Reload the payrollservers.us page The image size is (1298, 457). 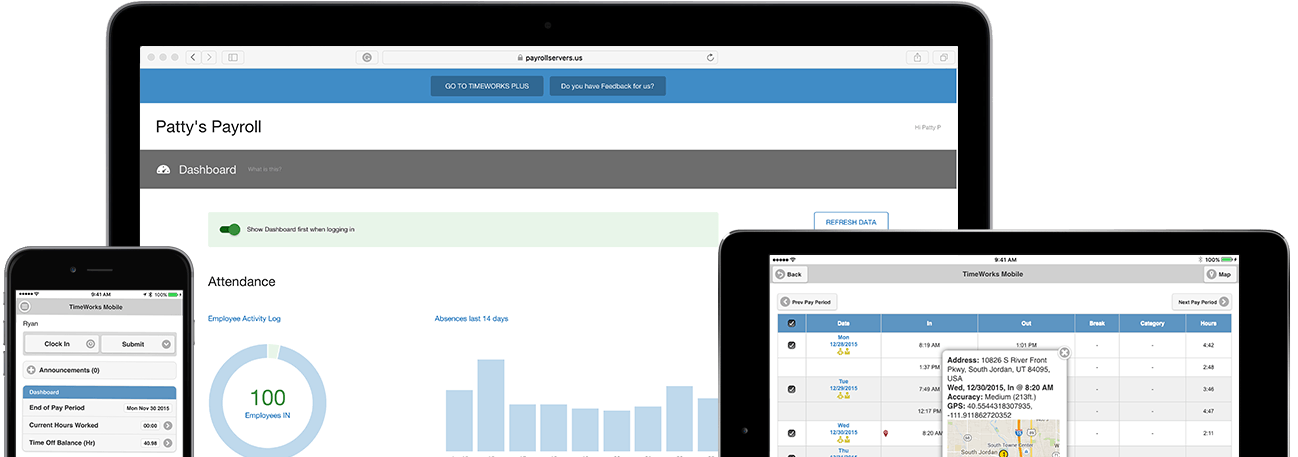tap(711, 58)
